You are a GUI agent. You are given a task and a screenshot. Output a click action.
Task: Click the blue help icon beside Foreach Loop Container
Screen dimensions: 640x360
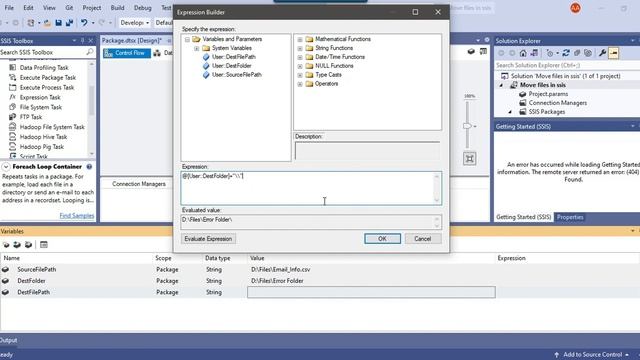click(89, 167)
